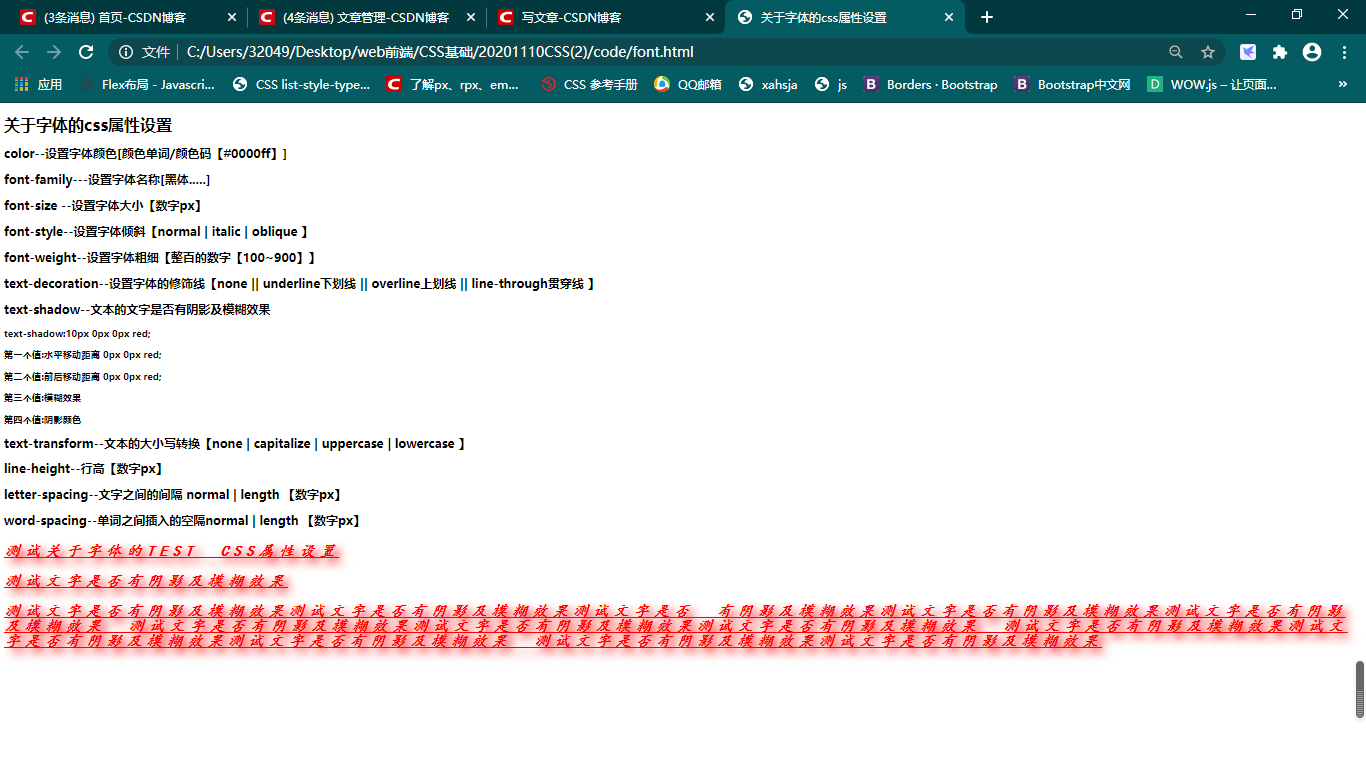
Task: Open the zoom magnifier in address bar
Action: (x=1176, y=52)
